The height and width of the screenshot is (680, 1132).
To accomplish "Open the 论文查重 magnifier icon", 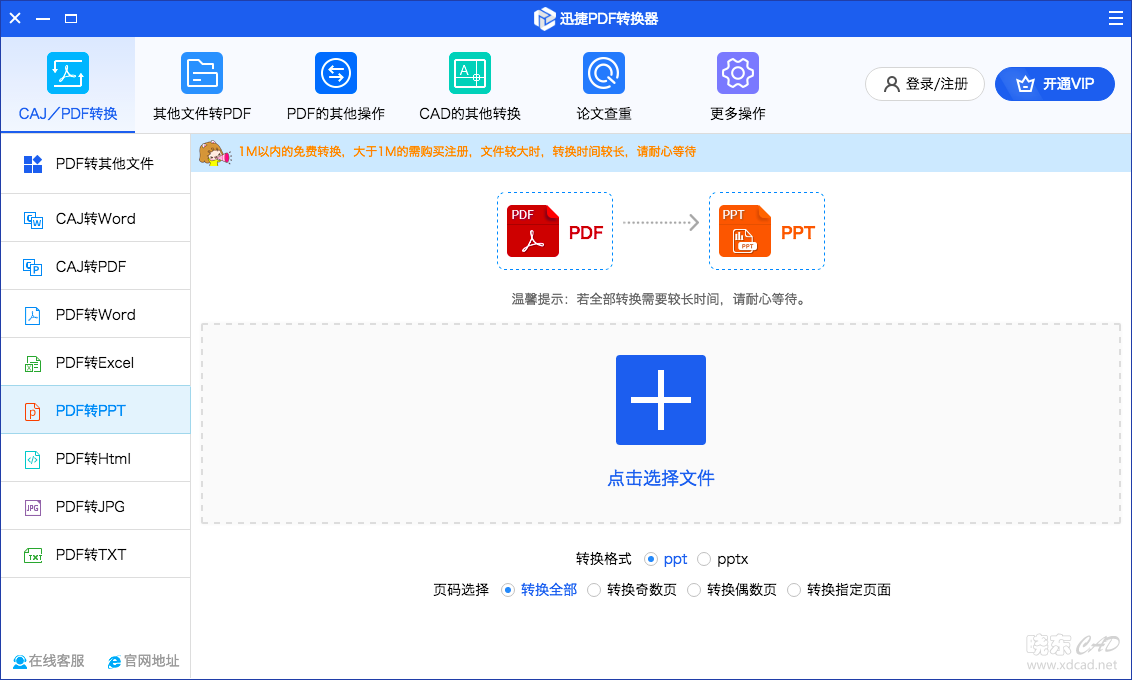I will 604,73.
